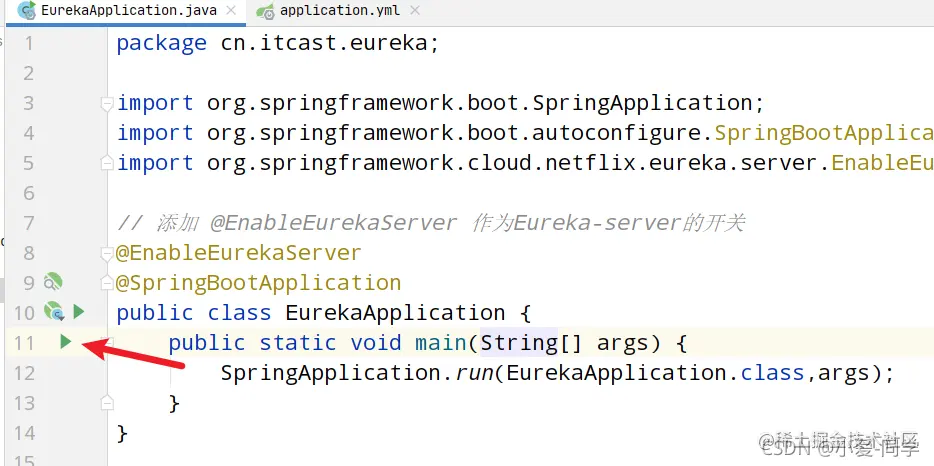The image size is (934, 466).
Task: Click line number 1 in the gutter
Action: click(29, 44)
